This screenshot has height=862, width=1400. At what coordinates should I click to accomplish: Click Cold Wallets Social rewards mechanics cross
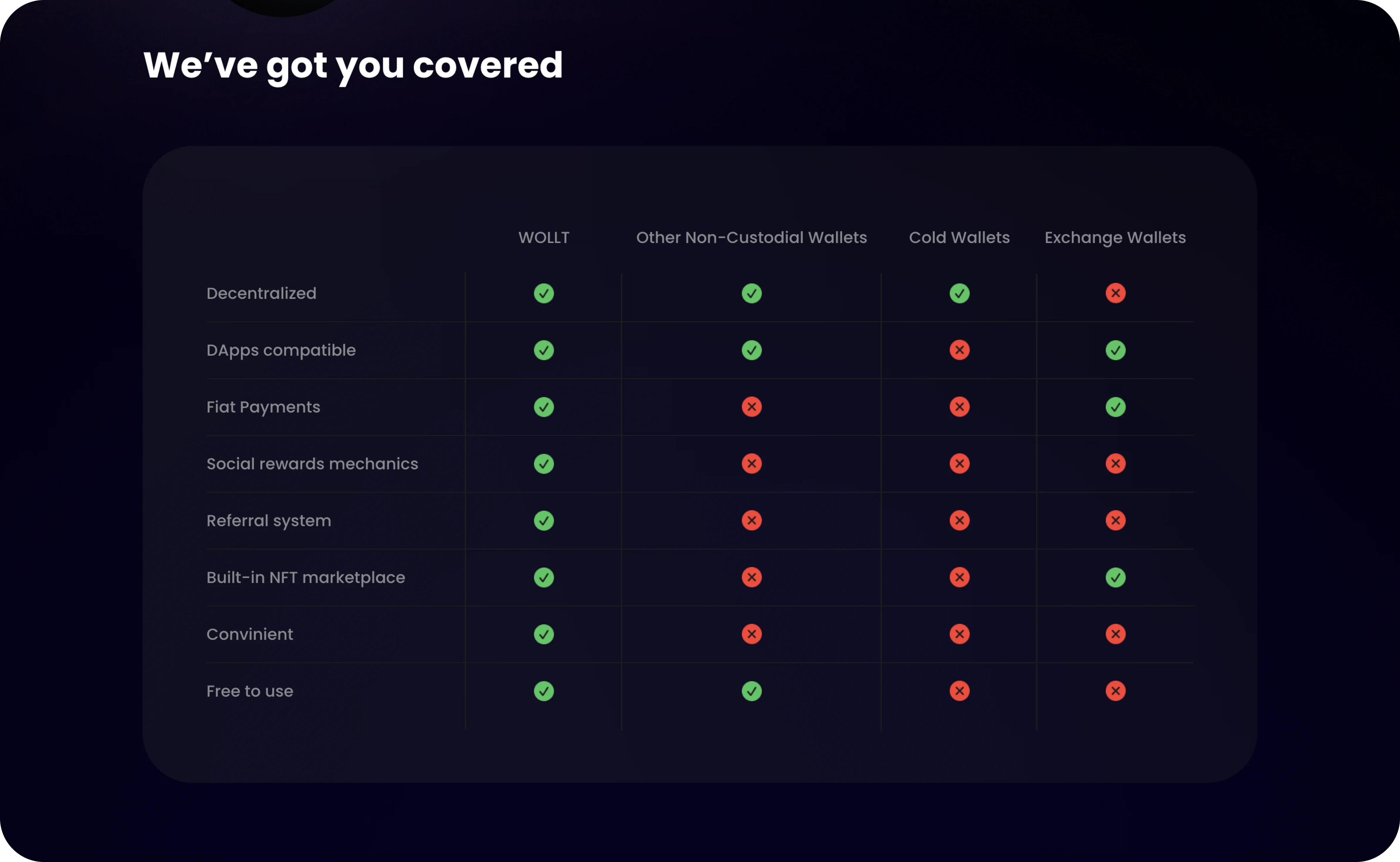959,463
